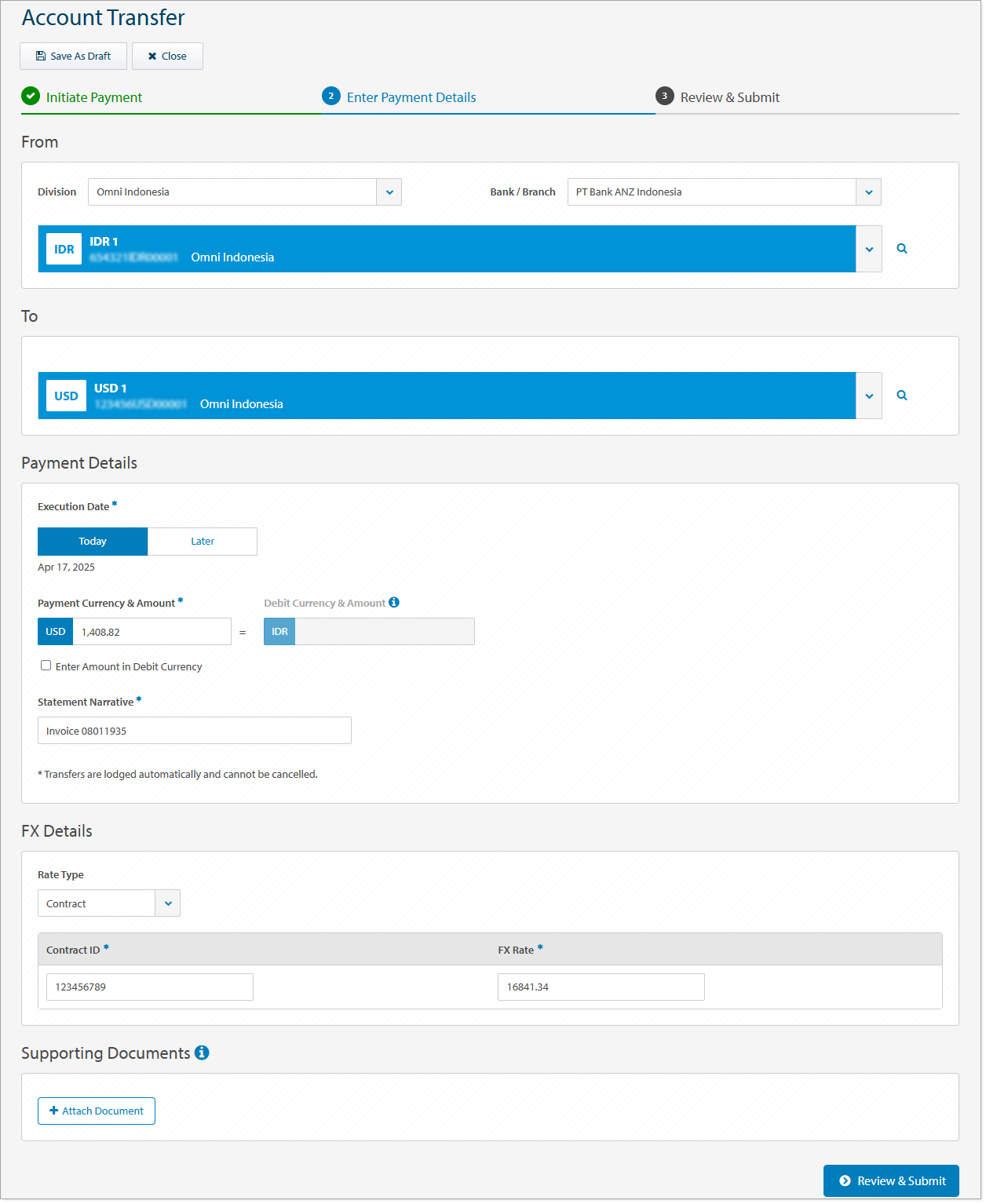The image size is (986, 1204).
Task: Click the step 3 circle icon
Action: (x=664, y=97)
